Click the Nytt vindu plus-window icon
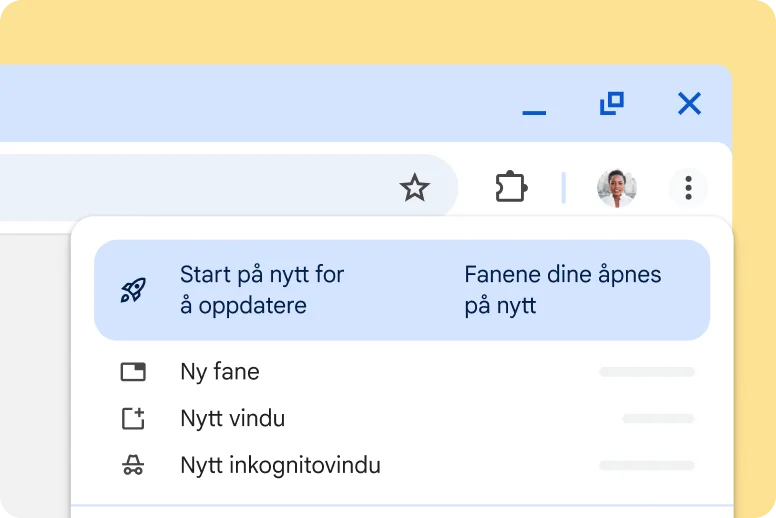 pyautogui.click(x=133, y=419)
